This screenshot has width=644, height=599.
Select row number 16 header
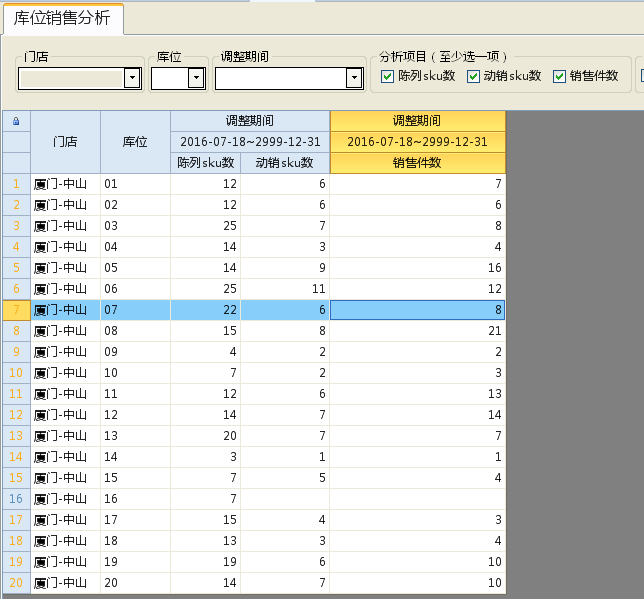[16, 499]
